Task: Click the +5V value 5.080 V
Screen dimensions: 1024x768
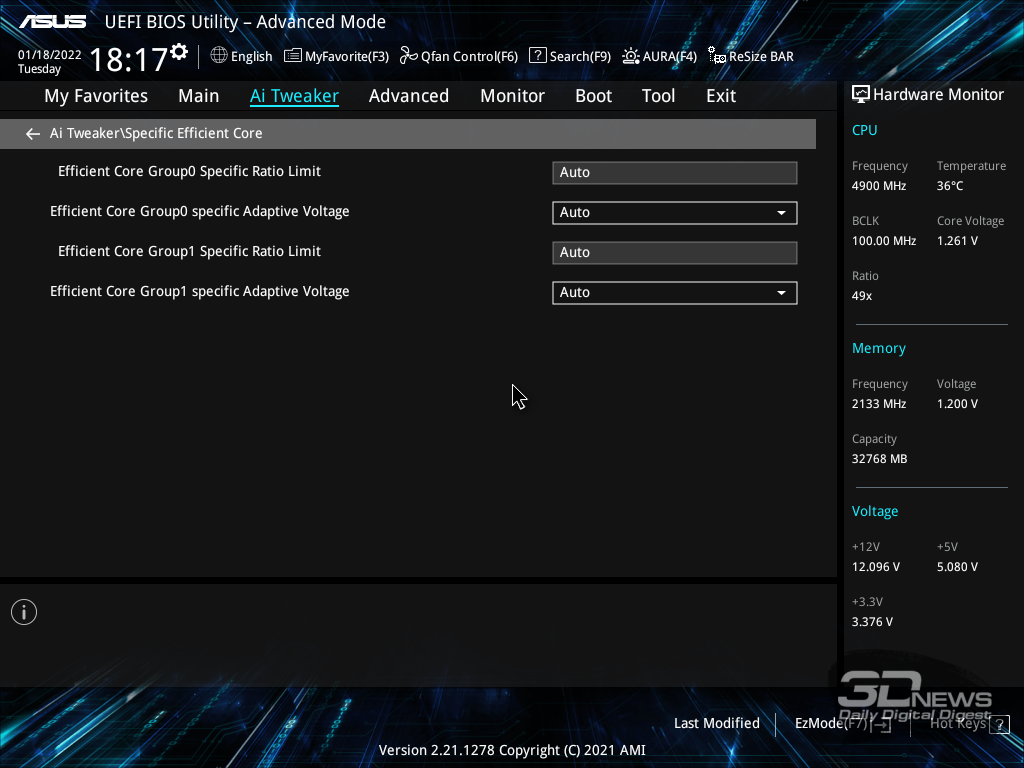Action: coord(957,567)
